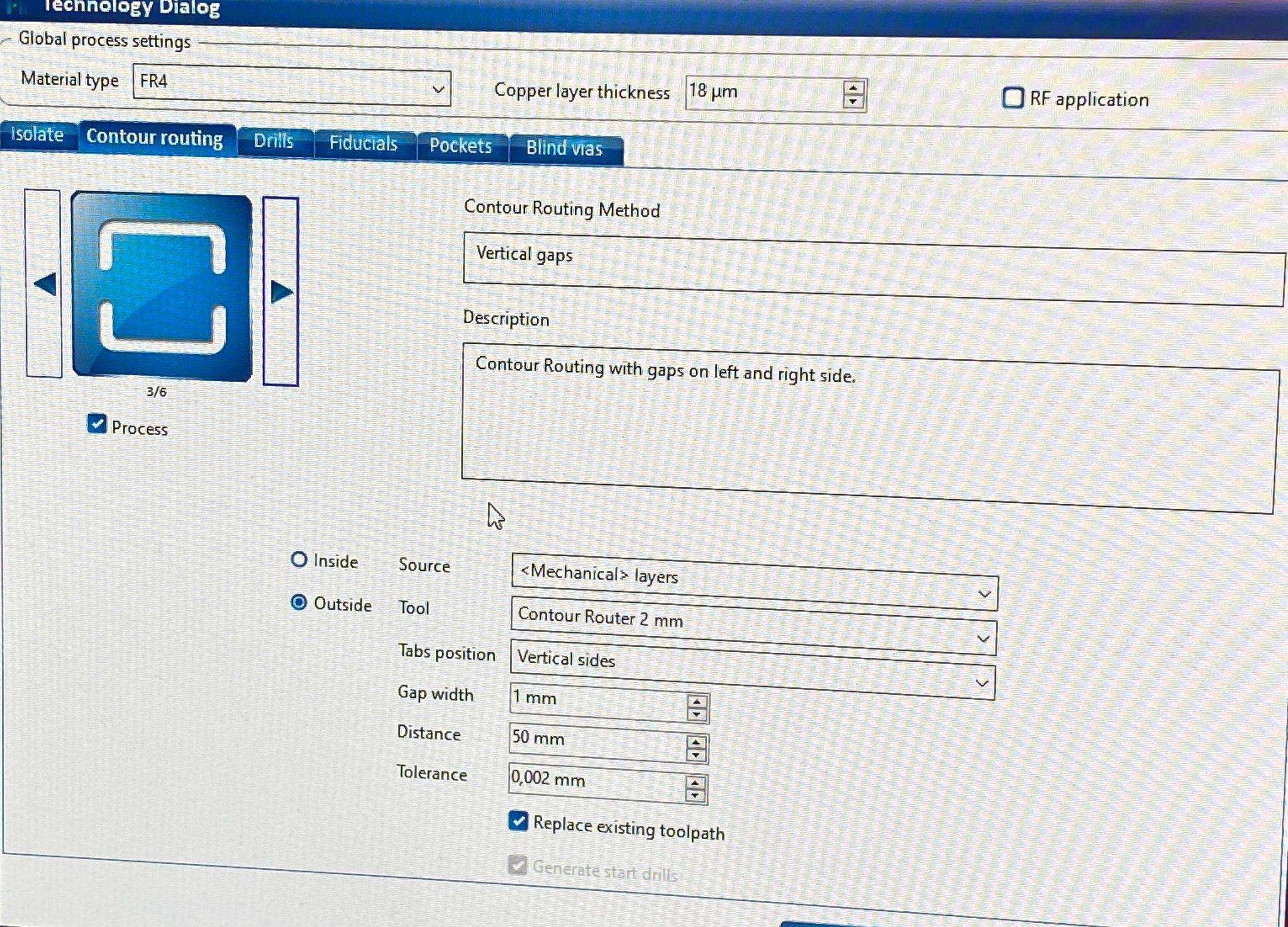Switch to the Pockets tab
This screenshot has width=1288, height=927.
coord(461,147)
